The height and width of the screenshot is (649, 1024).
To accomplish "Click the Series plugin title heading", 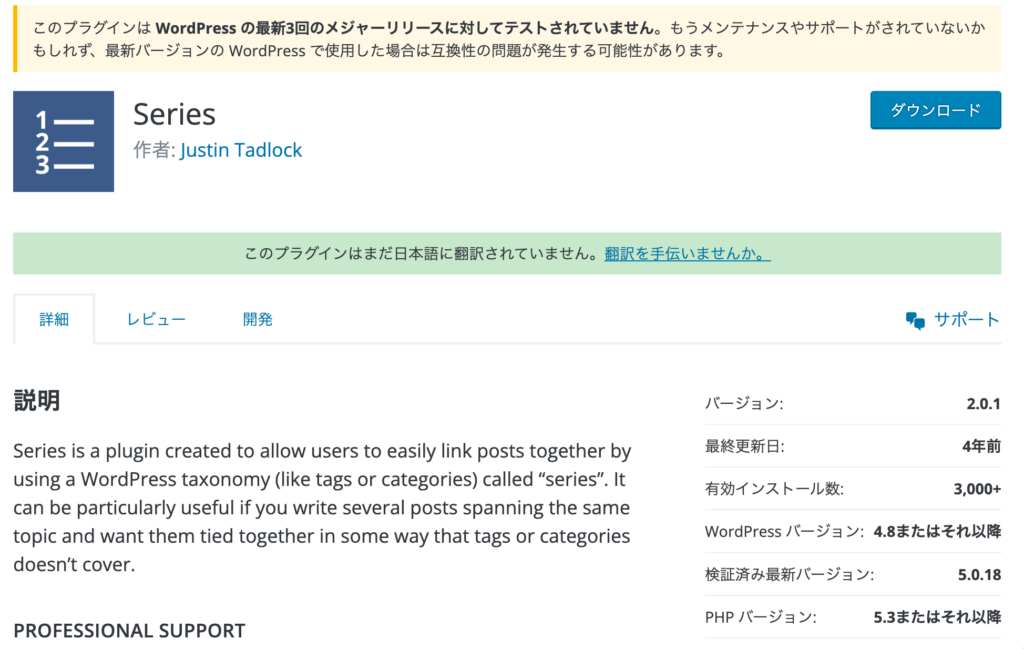I will tap(174, 114).
